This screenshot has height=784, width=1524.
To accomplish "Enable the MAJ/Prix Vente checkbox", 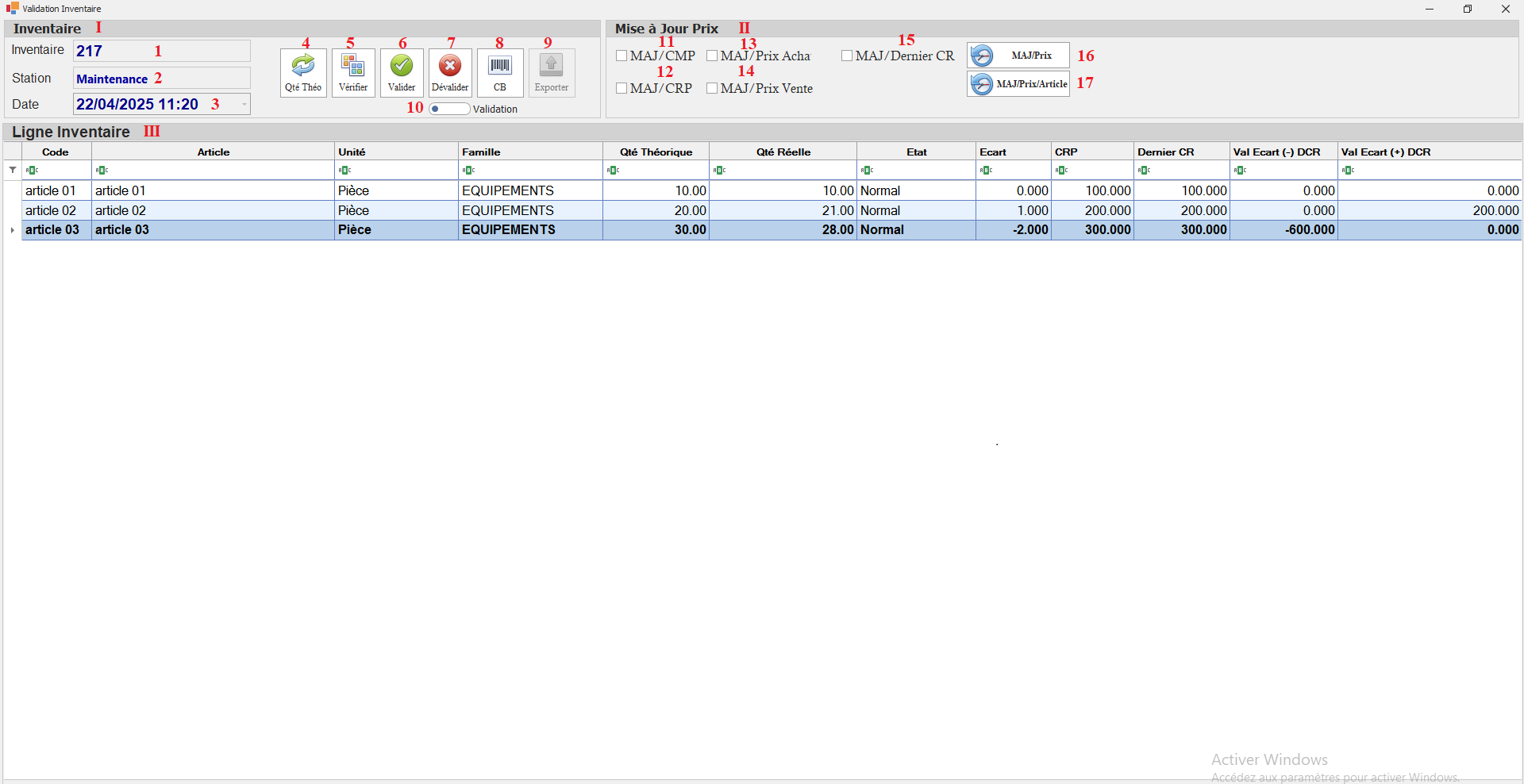I will click(712, 88).
